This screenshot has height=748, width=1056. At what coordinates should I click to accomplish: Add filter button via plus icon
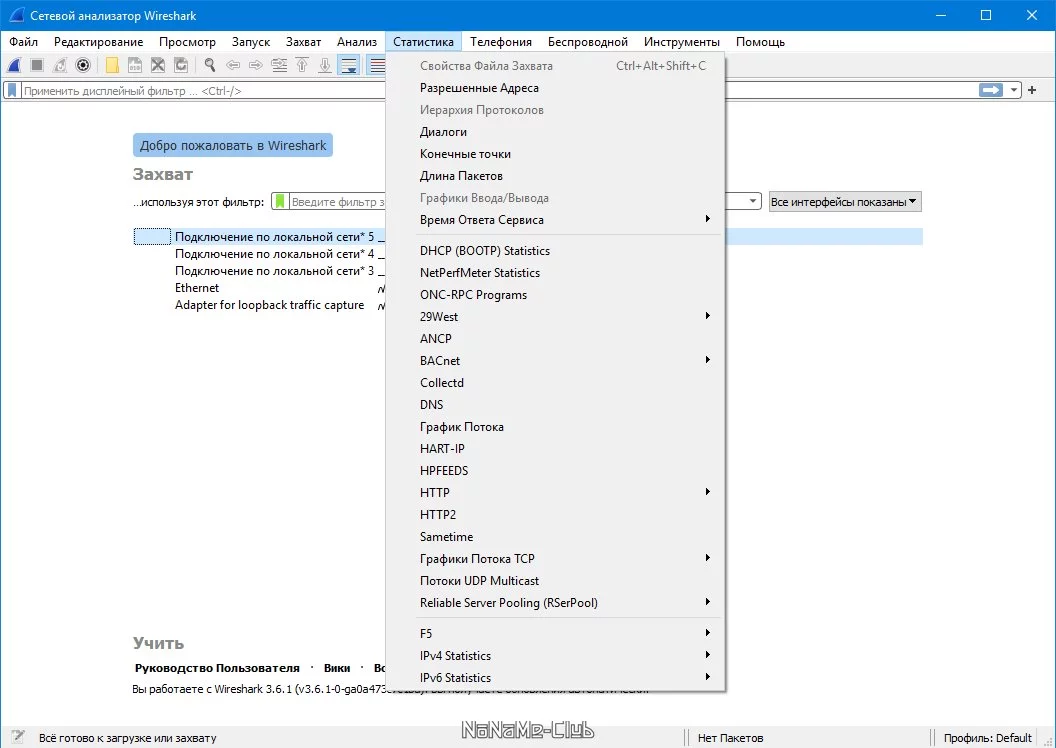(1032, 90)
